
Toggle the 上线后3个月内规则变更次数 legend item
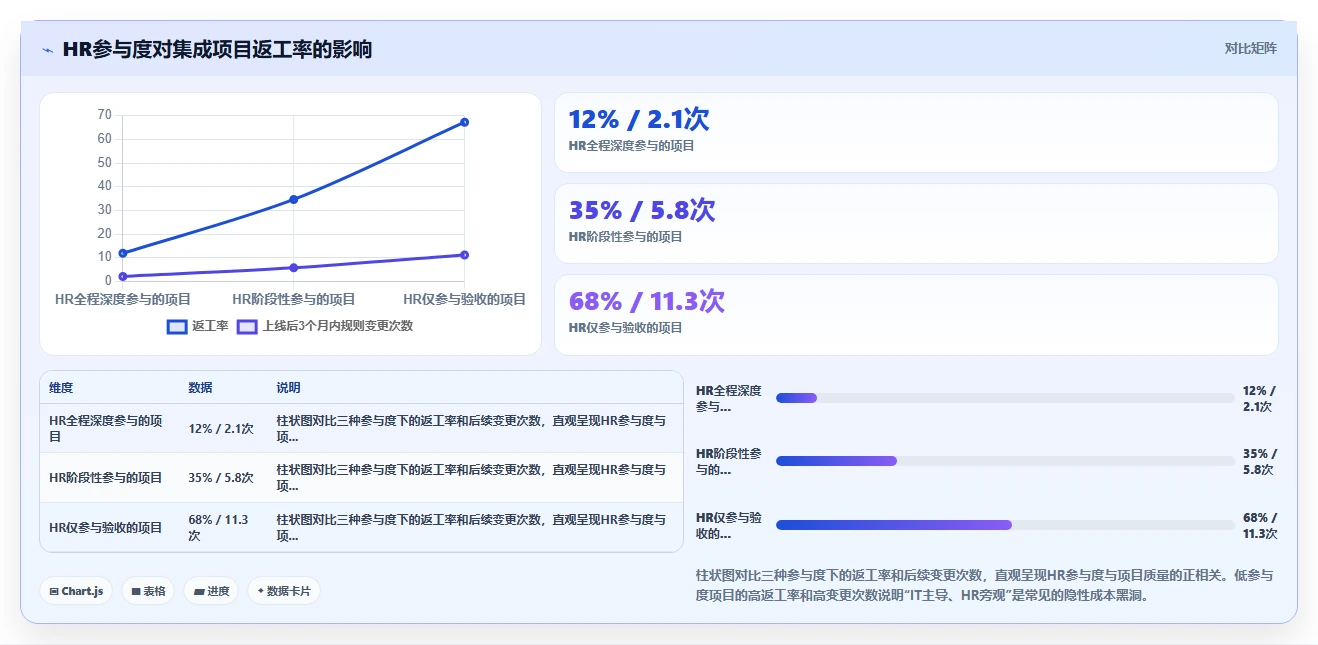click(325, 326)
